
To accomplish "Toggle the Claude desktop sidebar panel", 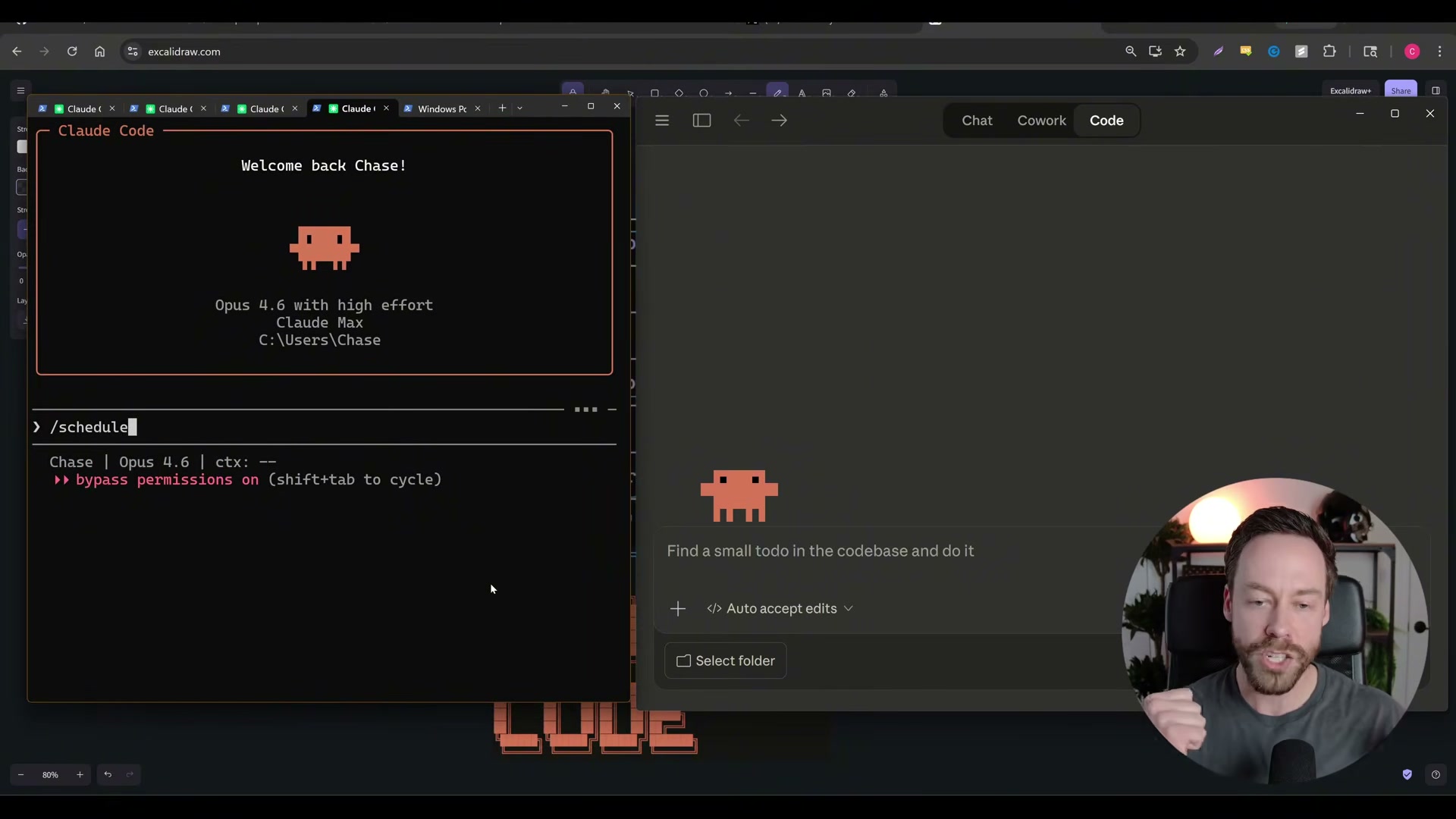I will (x=702, y=121).
